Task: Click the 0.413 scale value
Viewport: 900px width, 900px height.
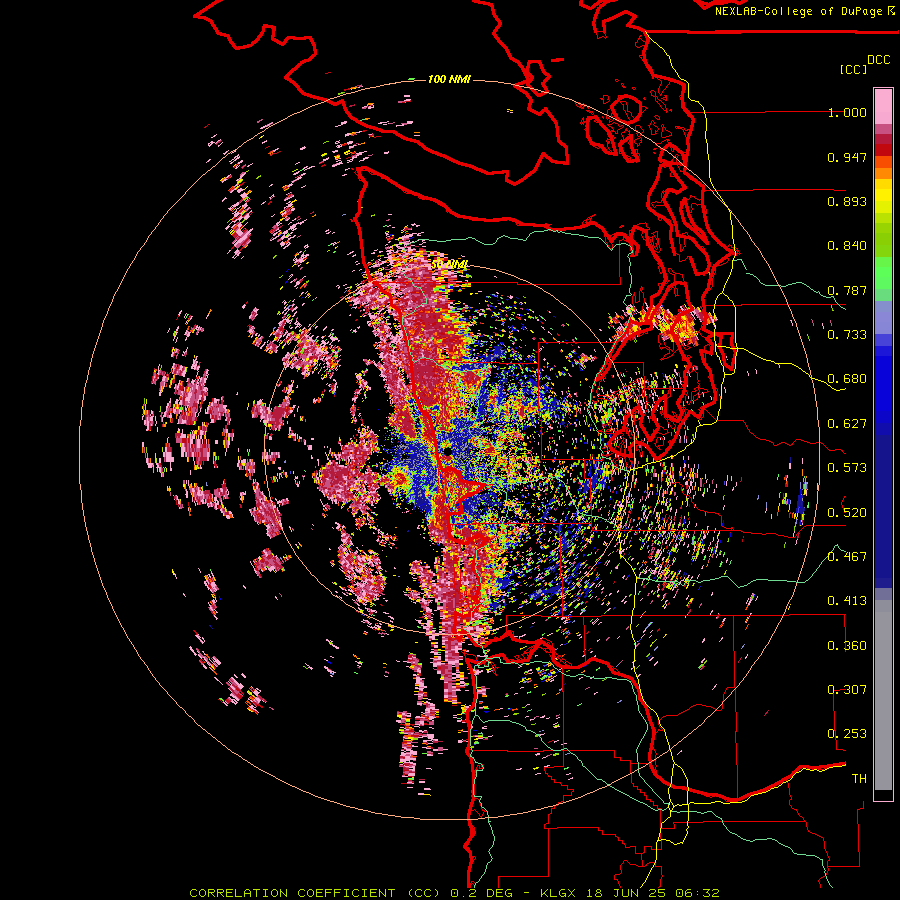Action: (x=847, y=601)
